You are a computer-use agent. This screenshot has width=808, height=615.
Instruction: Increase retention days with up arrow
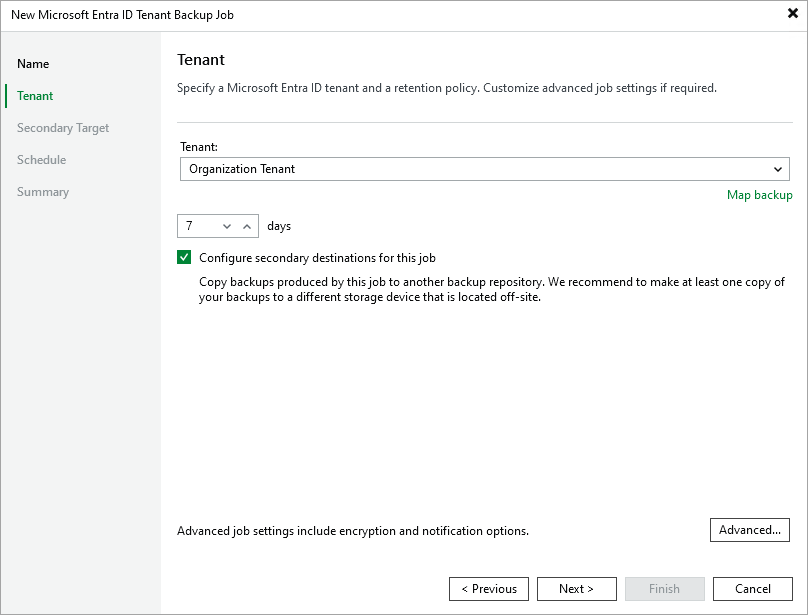(x=248, y=225)
